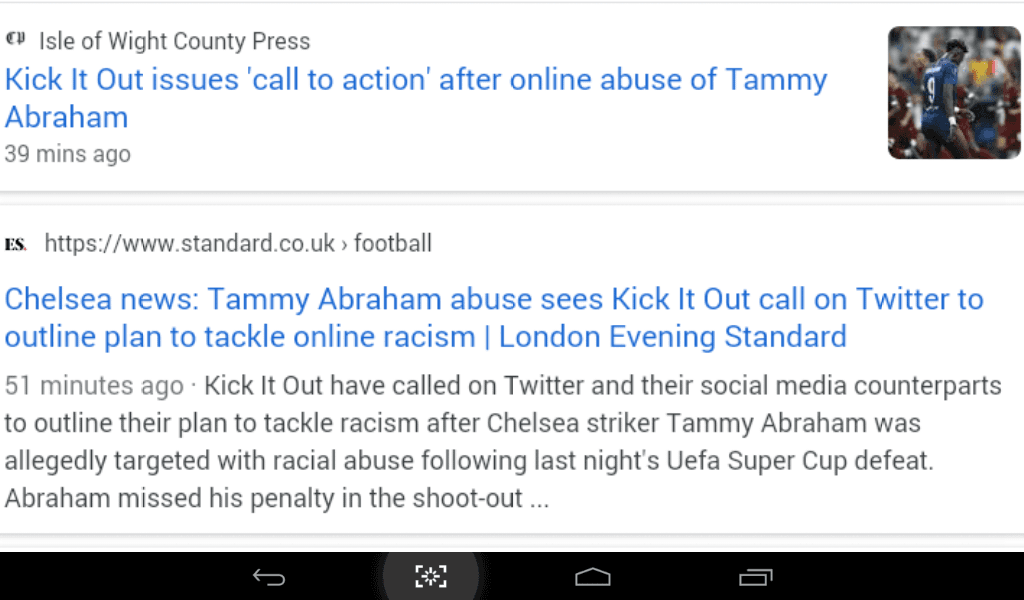Tap the Android home button
Screen dimensions: 1024x600
[593, 576]
